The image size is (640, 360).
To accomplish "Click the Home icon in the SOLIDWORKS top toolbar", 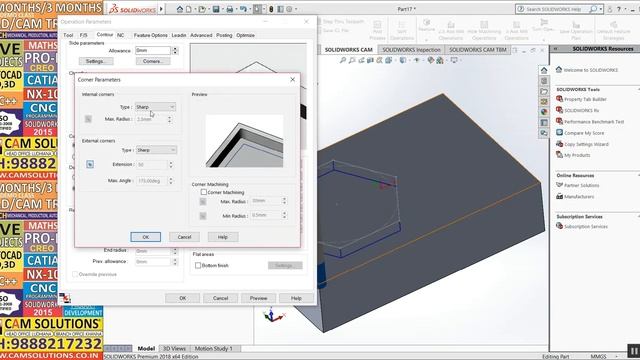I will [x=180, y=9].
